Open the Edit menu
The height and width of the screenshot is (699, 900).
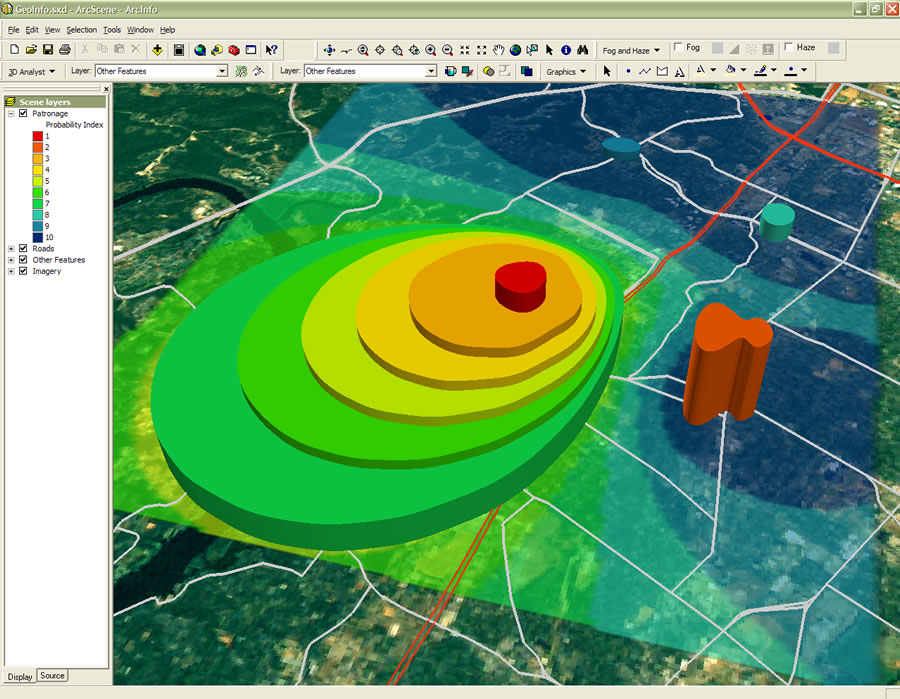pyautogui.click(x=32, y=30)
